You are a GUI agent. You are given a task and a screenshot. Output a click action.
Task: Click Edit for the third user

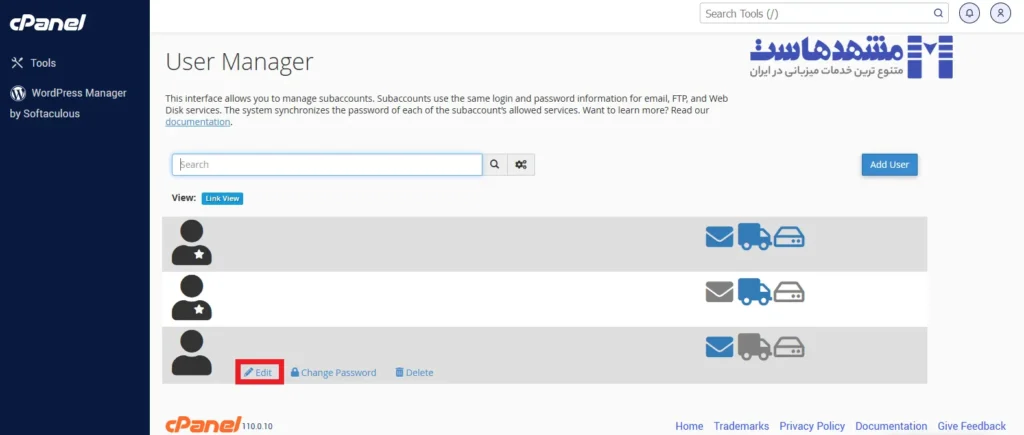click(259, 372)
